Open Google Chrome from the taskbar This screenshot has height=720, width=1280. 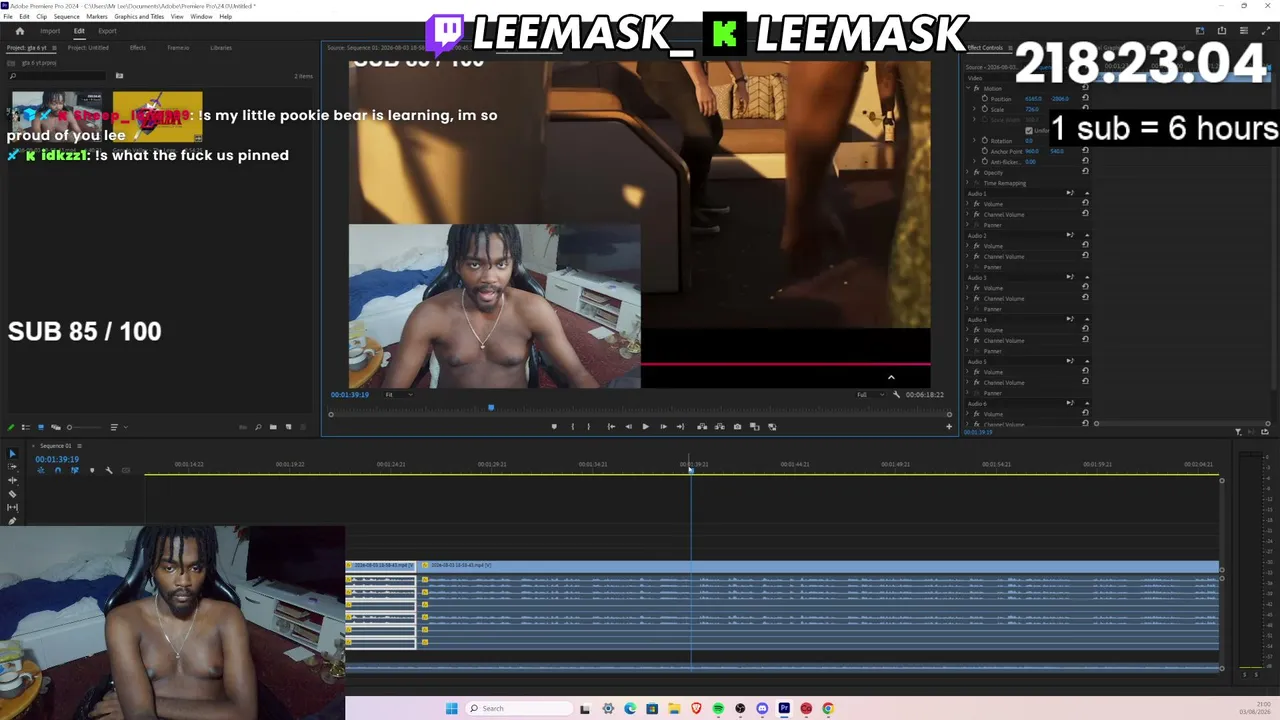tap(828, 708)
